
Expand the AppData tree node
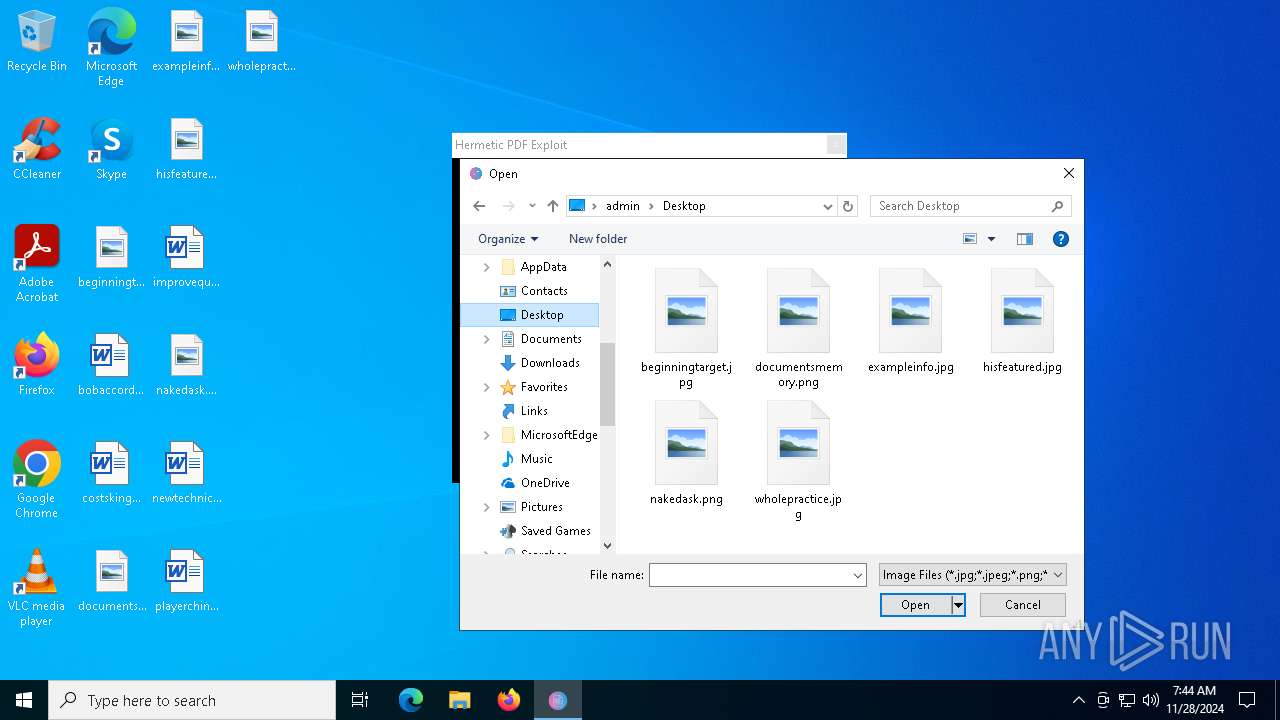(487, 267)
